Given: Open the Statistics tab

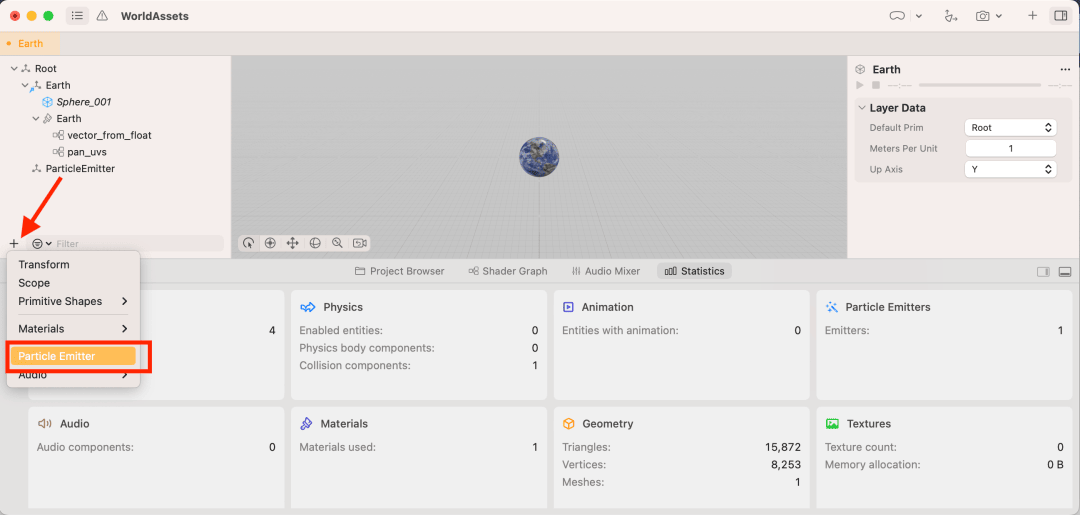Looking at the screenshot, I should click(694, 271).
